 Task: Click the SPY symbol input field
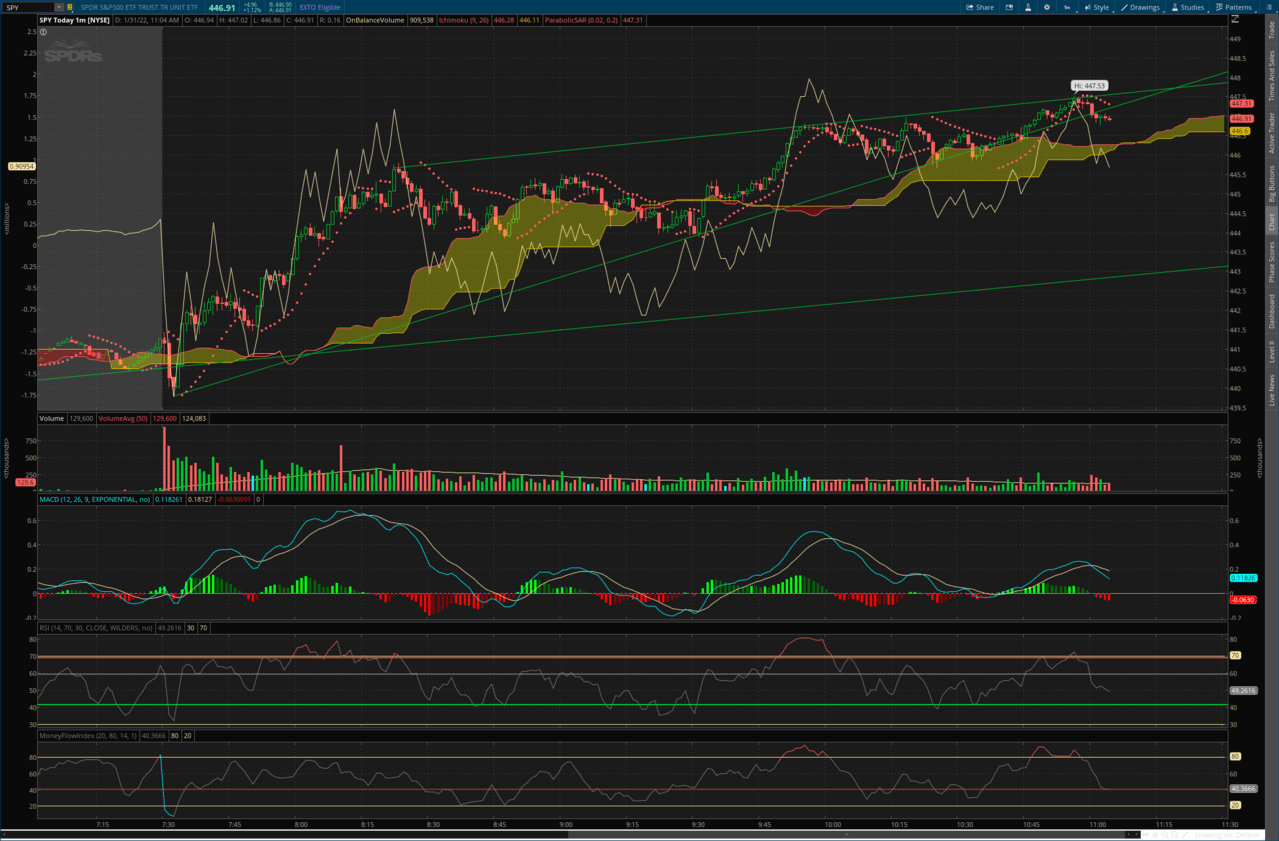point(28,7)
